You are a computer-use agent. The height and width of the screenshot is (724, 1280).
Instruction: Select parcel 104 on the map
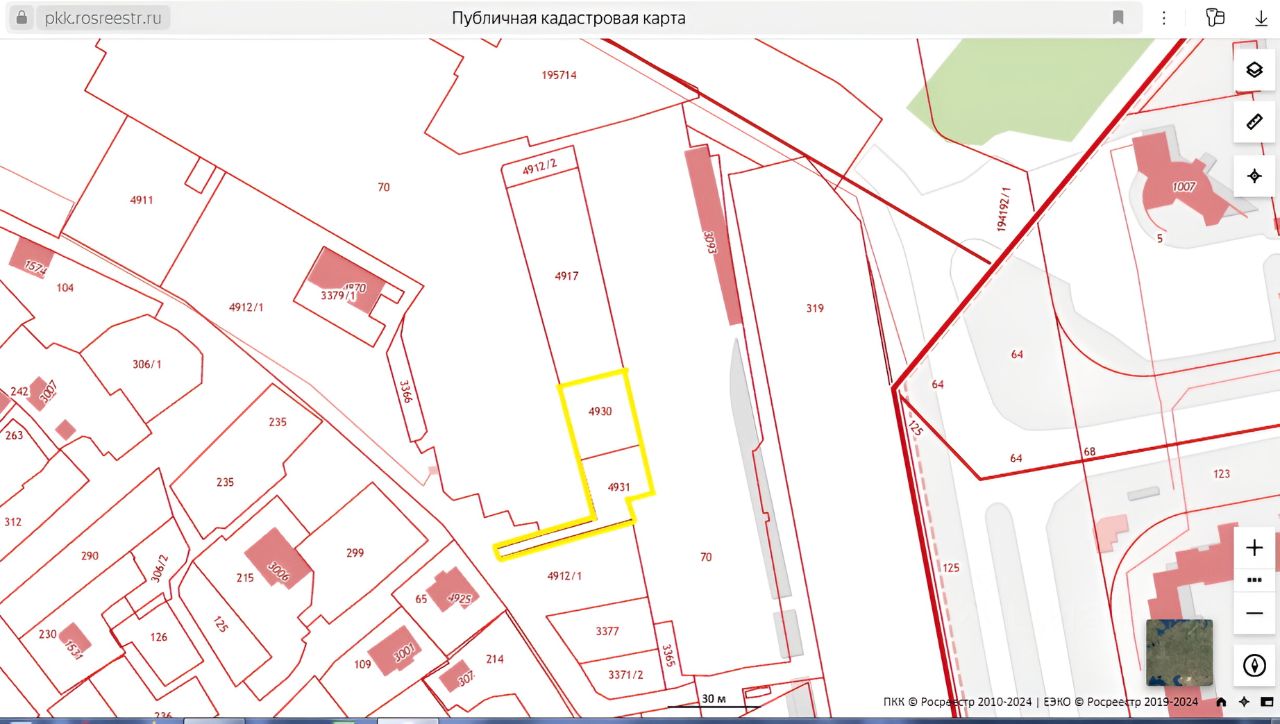pos(65,287)
